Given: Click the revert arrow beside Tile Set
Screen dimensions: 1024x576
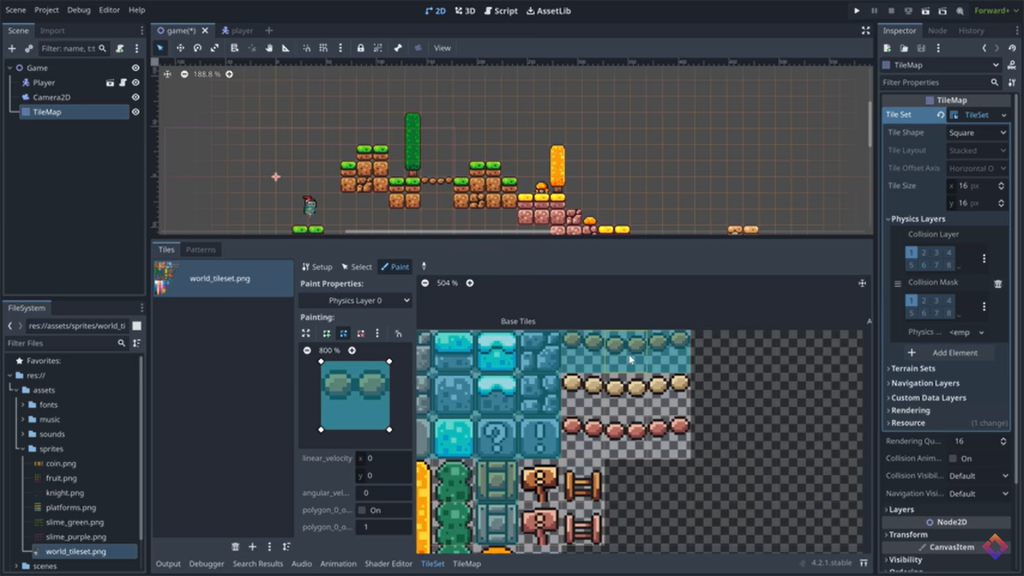Looking at the screenshot, I should 940,115.
